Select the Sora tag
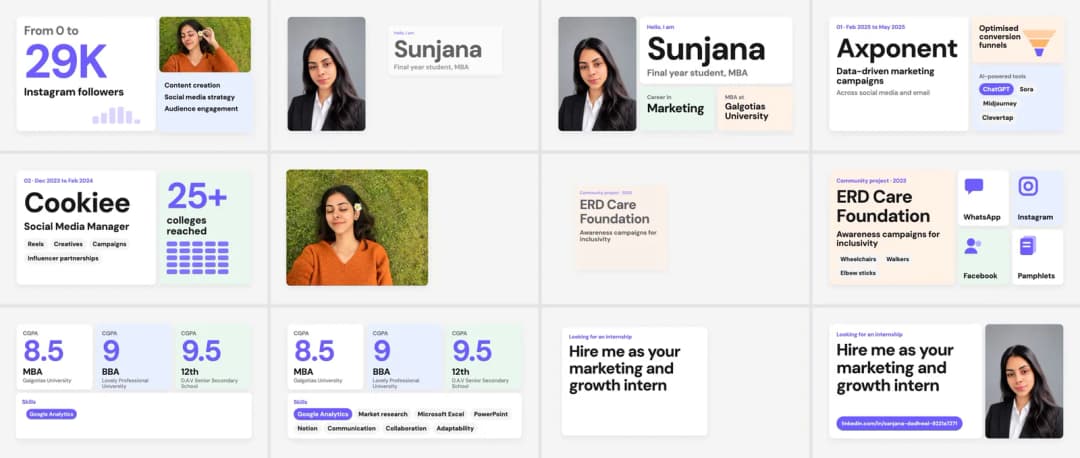 1026,90
